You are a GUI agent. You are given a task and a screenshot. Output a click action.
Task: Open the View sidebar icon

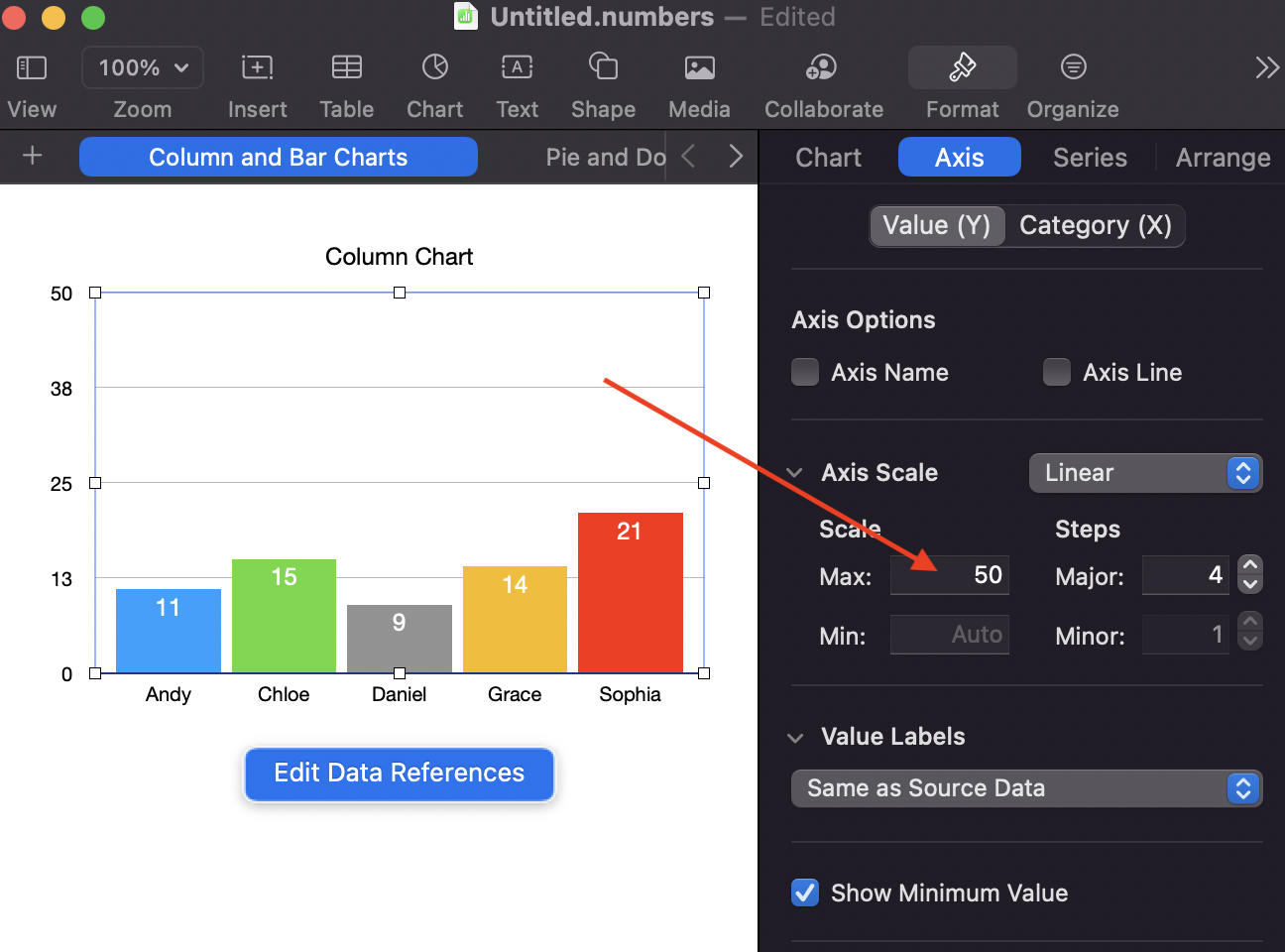(x=32, y=67)
